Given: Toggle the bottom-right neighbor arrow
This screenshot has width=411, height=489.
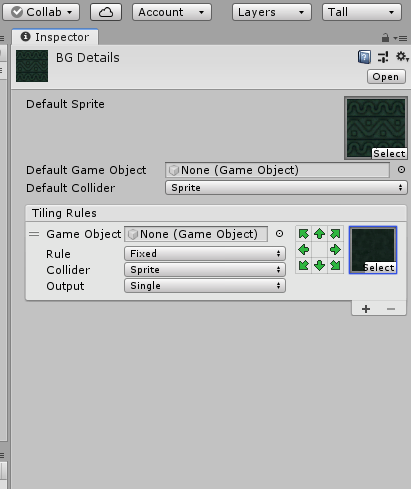Looking at the screenshot, I should tap(335, 265).
